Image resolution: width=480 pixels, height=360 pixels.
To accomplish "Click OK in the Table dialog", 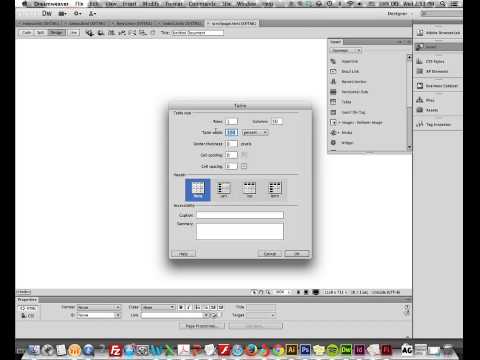I will (x=297, y=254).
